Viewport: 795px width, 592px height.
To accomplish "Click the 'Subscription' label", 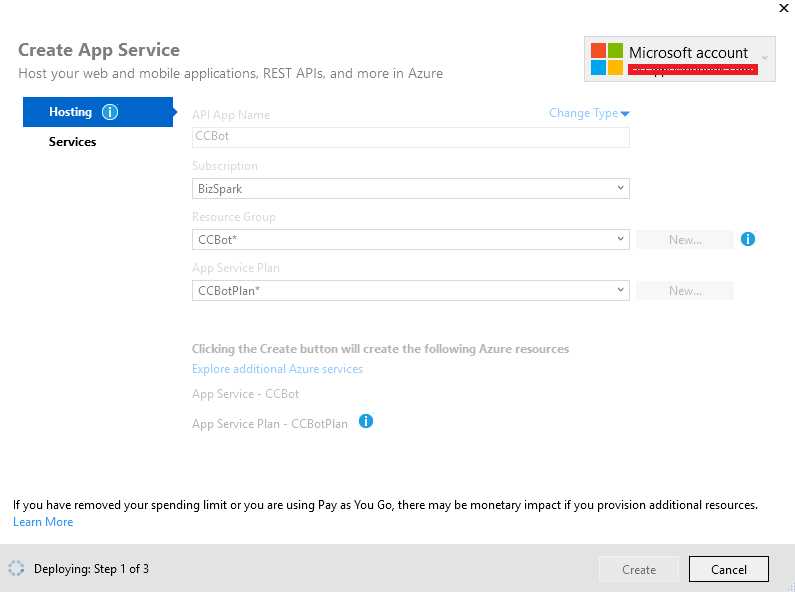I will click(225, 166).
